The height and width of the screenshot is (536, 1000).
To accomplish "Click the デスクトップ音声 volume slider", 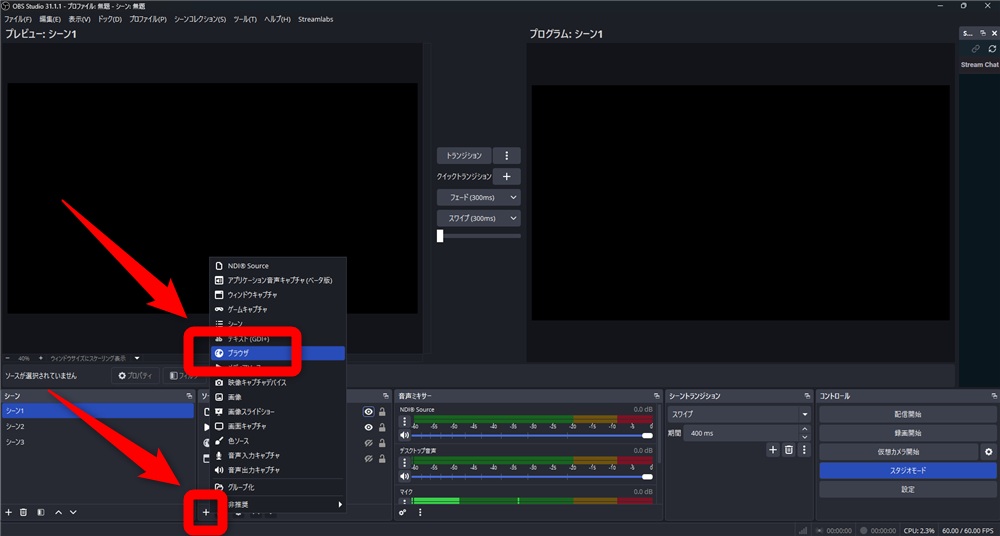I will [x=532, y=477].
